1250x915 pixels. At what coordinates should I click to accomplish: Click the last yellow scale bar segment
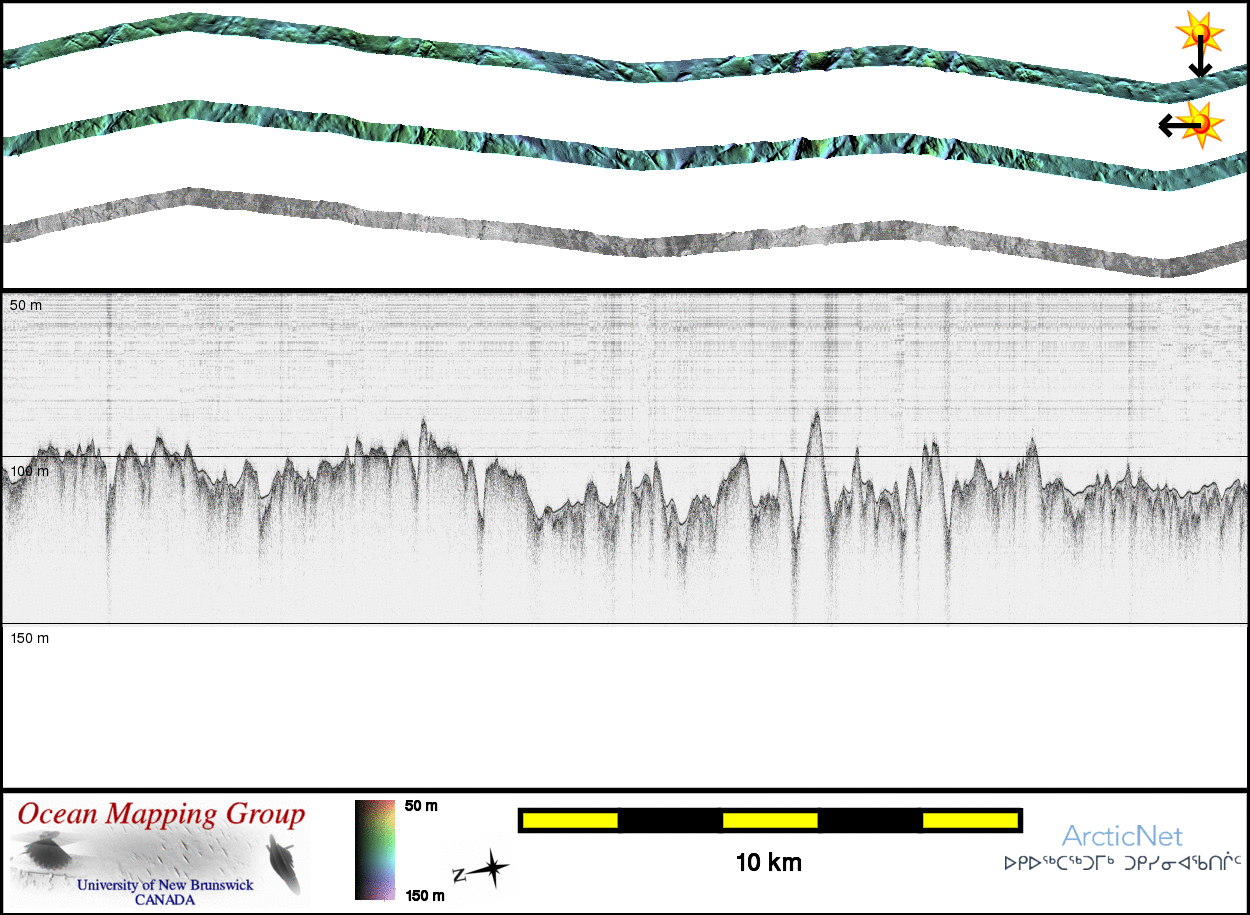[969, 821]
